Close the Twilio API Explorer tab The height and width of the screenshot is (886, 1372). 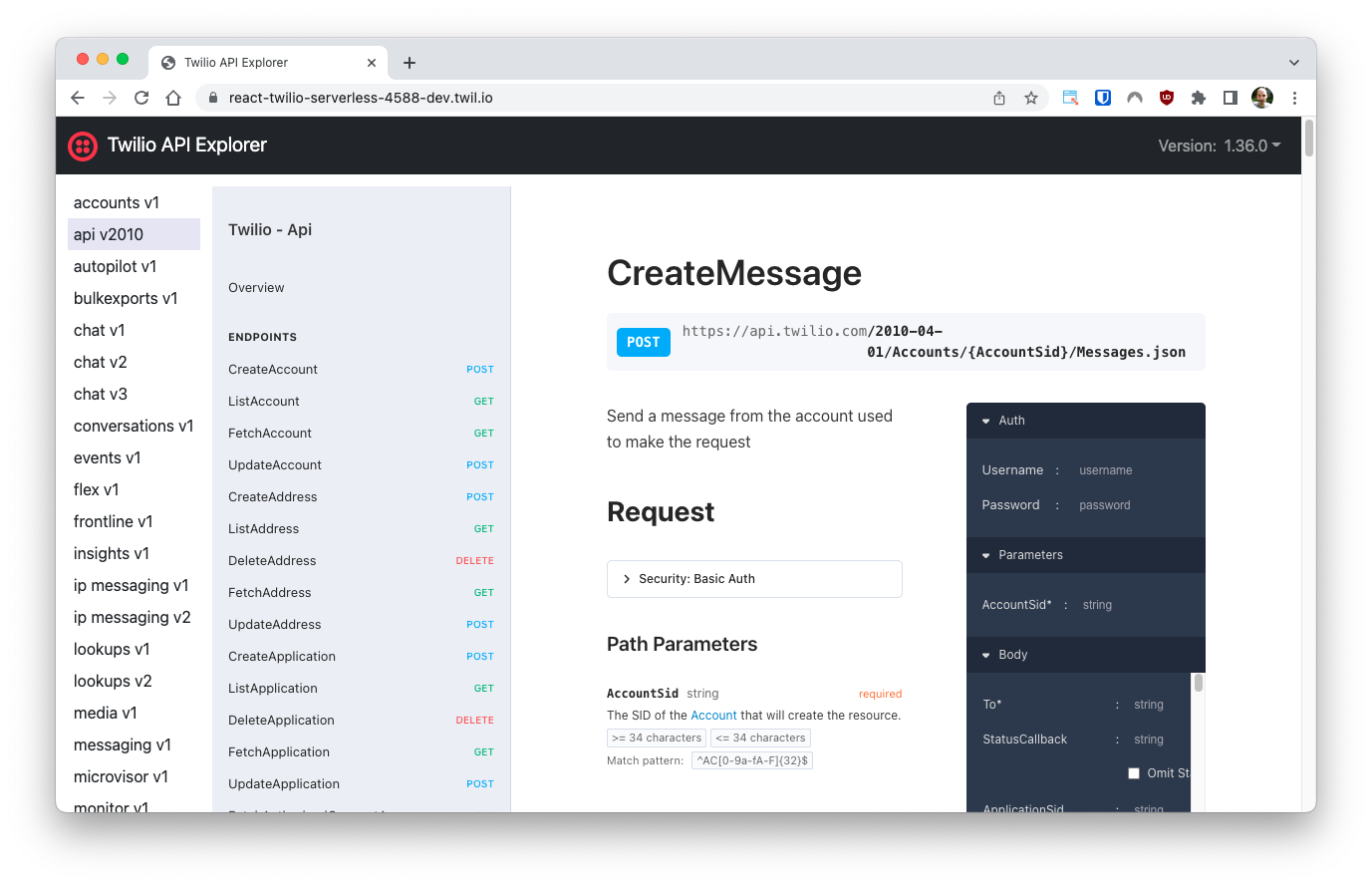[372, 63]
